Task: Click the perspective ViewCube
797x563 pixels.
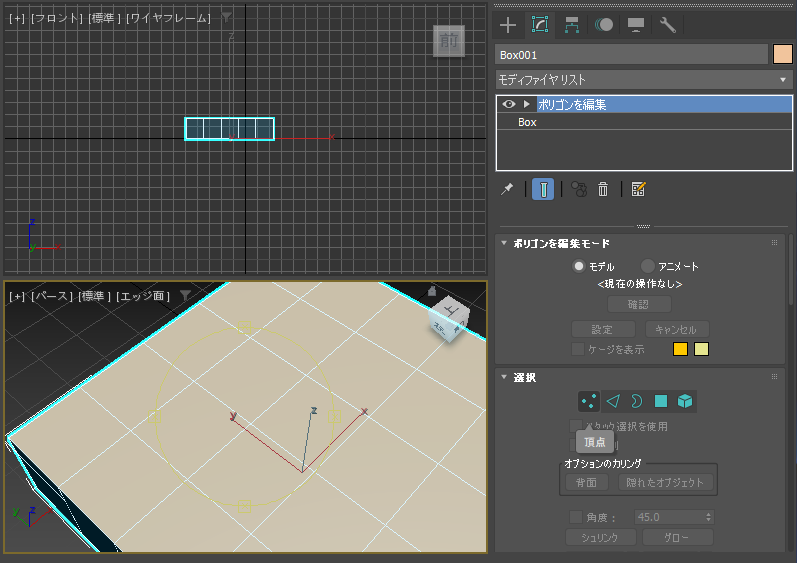Action: point(448,318)
